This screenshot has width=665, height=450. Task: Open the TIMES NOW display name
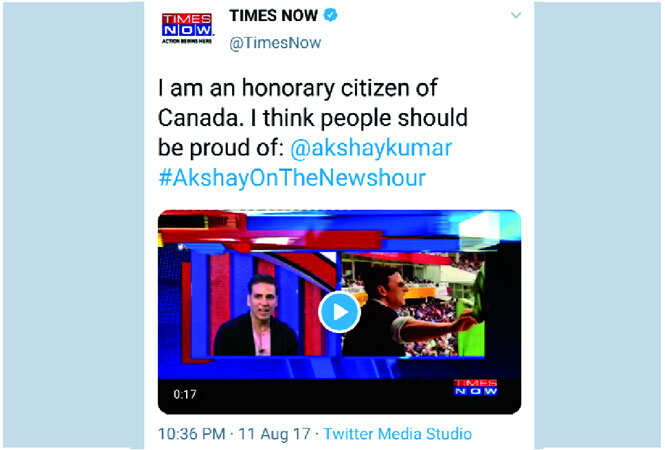274,16
